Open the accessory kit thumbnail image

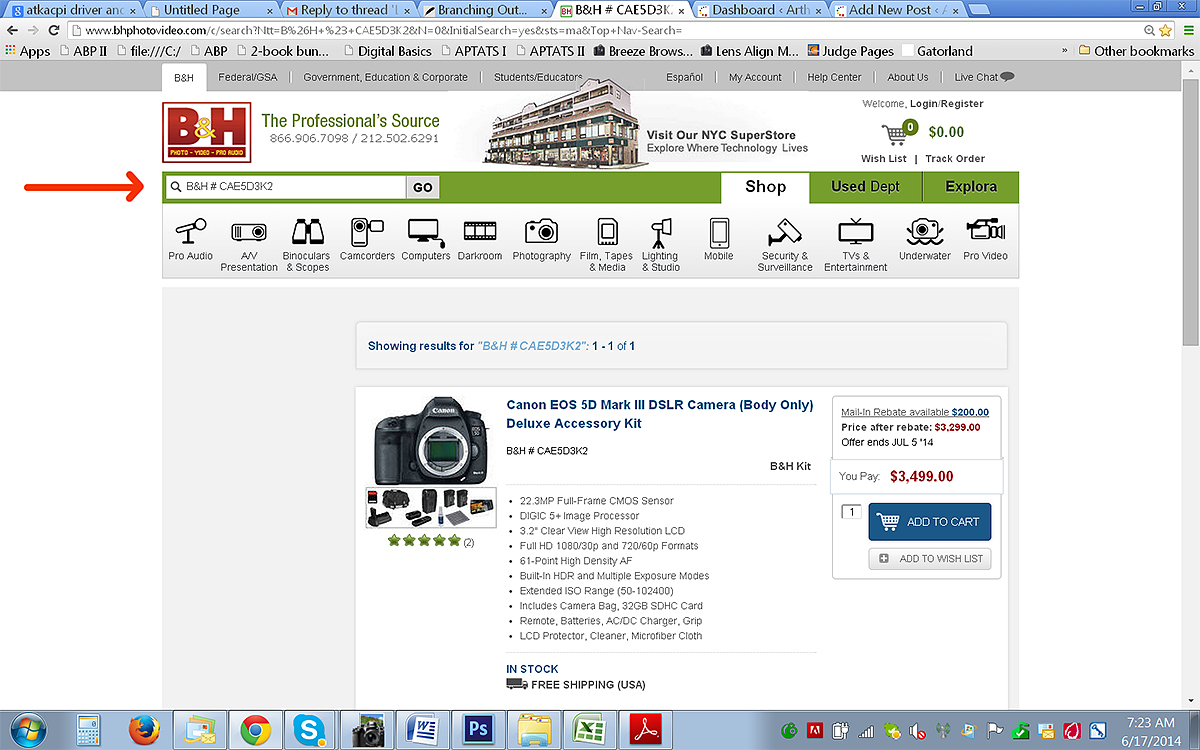(431, 508)
